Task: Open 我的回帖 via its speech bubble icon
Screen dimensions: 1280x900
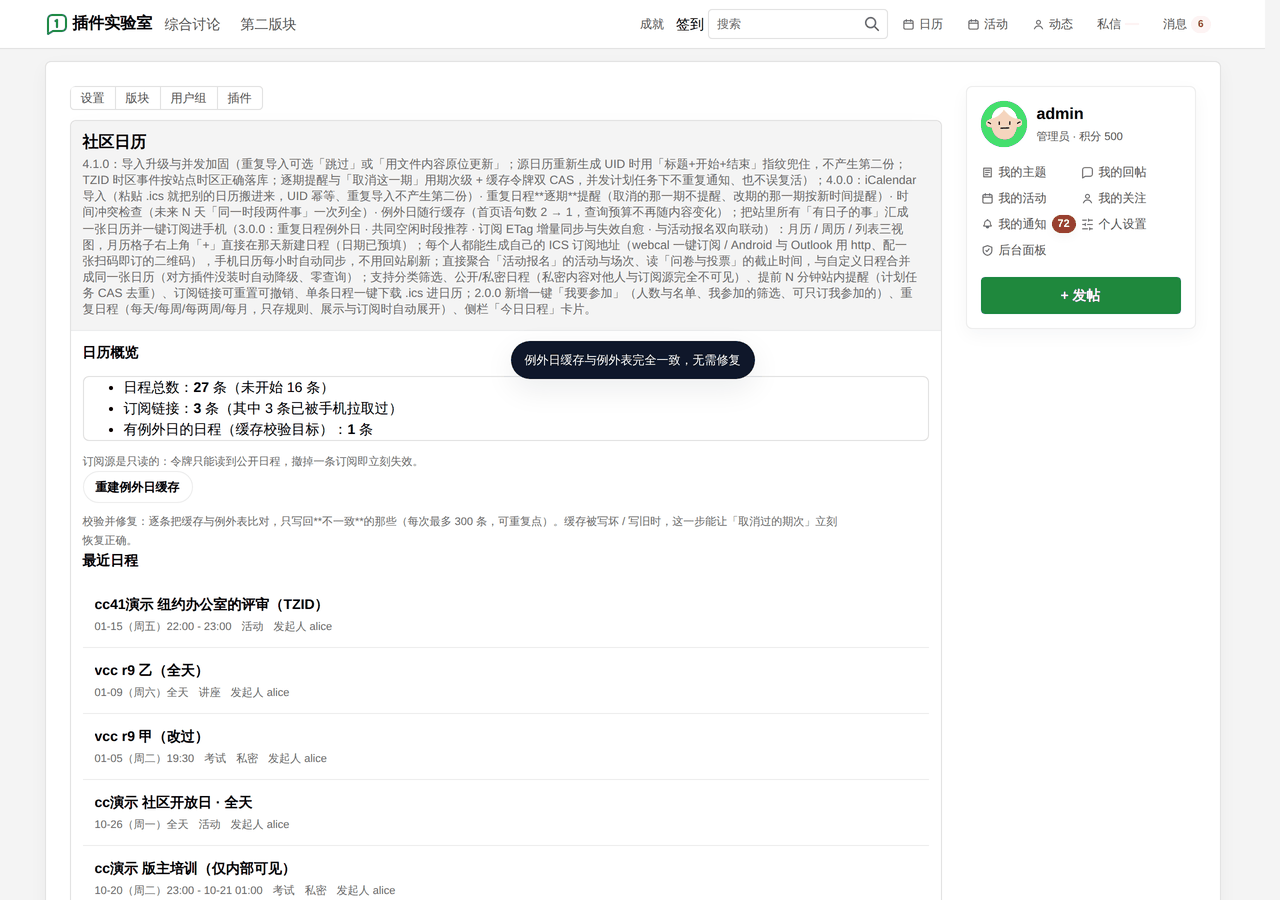Action: 1088,172
